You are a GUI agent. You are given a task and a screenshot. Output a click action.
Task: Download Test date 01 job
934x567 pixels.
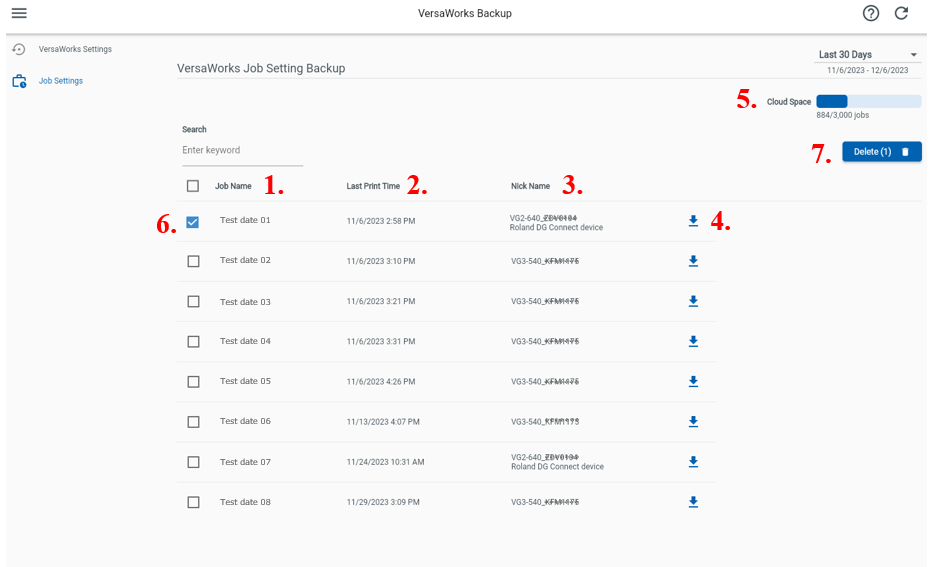693,221
